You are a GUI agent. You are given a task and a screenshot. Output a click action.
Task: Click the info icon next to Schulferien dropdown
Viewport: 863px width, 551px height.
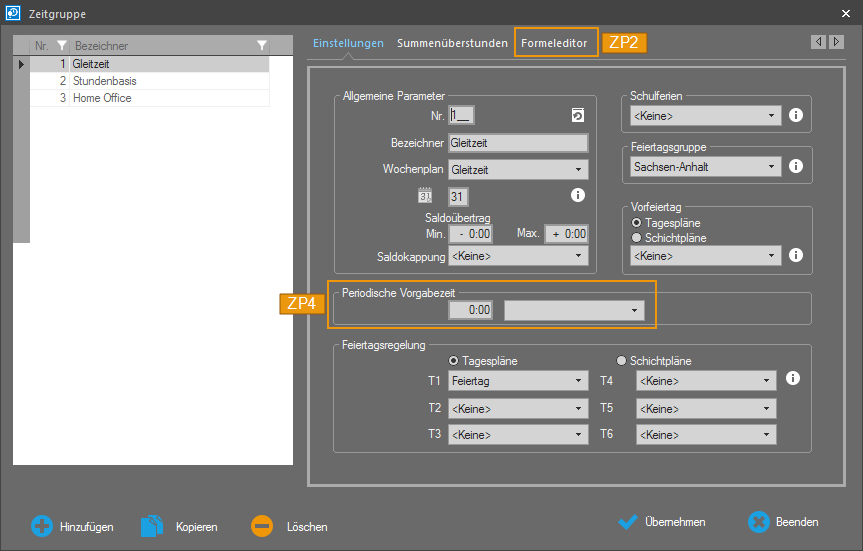(x=796, y=116)
